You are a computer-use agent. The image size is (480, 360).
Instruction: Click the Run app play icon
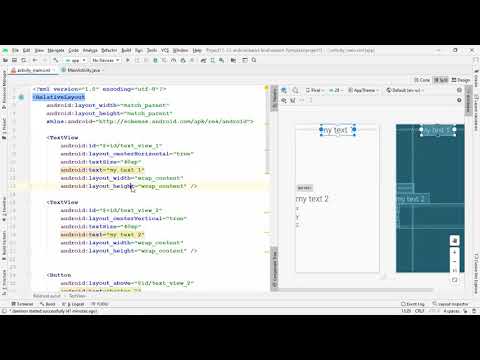coord(128,60)
